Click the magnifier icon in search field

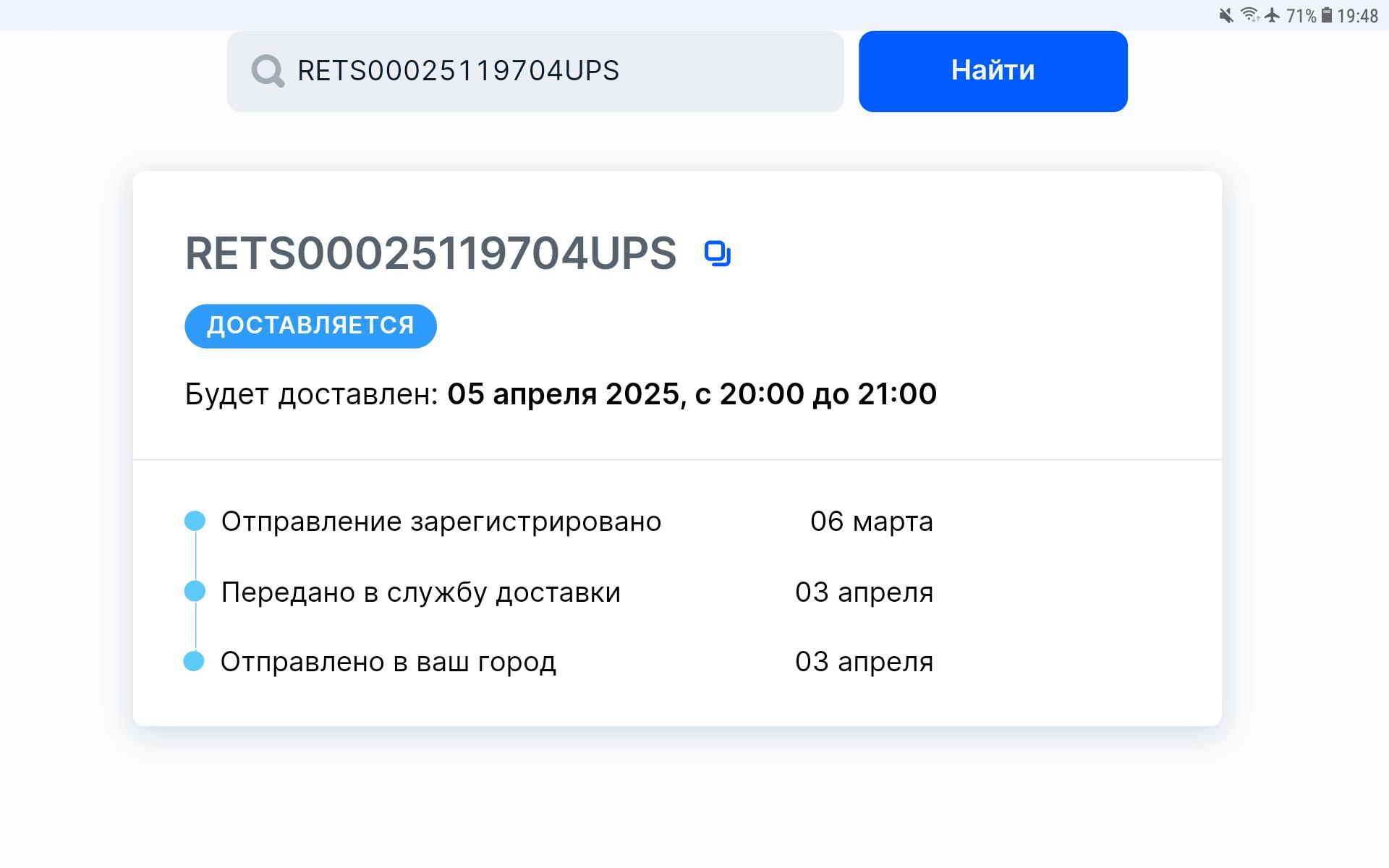pos(268,71)
